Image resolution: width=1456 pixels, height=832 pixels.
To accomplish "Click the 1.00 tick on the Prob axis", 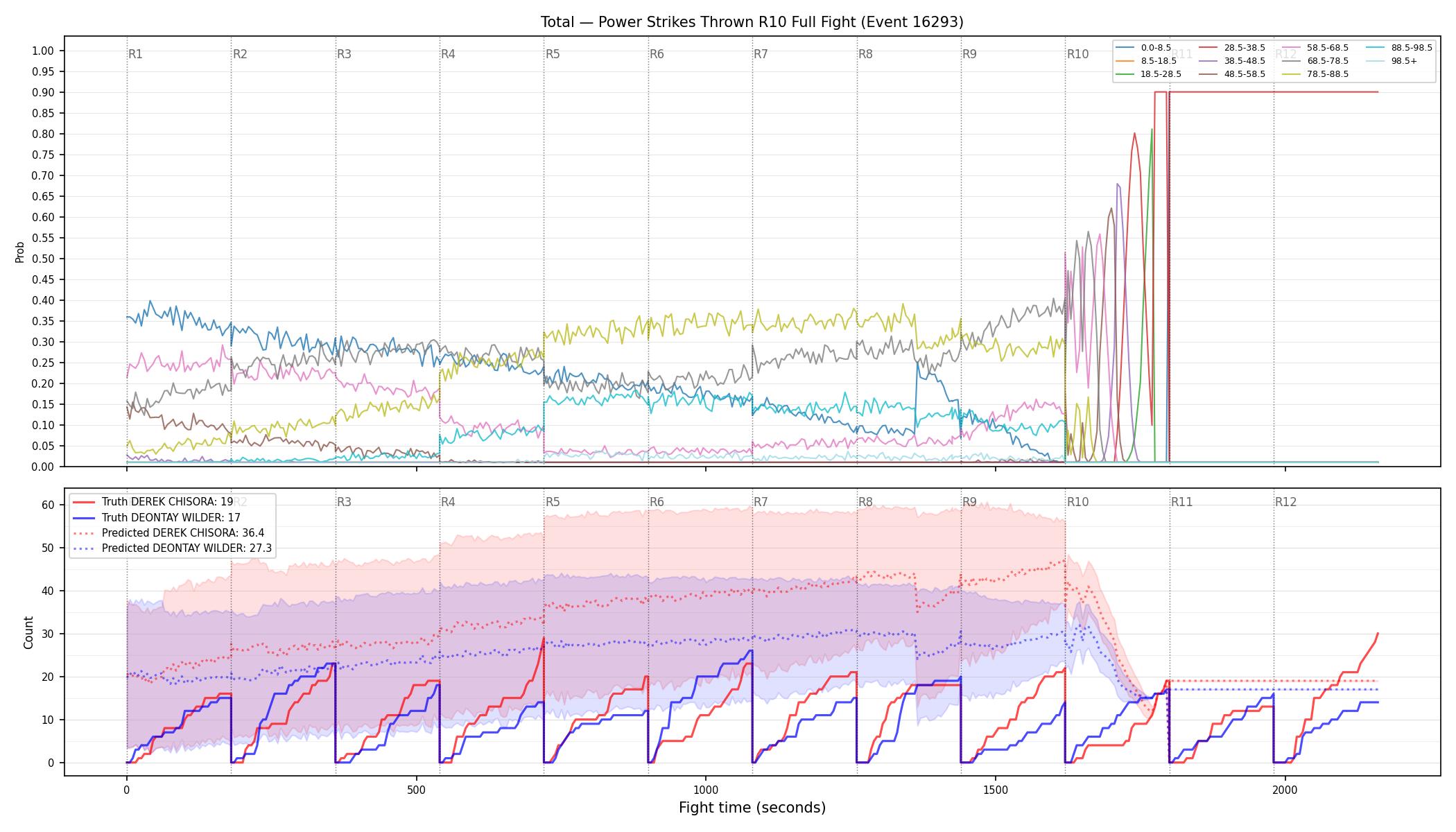I will click(x=43, y=51).
